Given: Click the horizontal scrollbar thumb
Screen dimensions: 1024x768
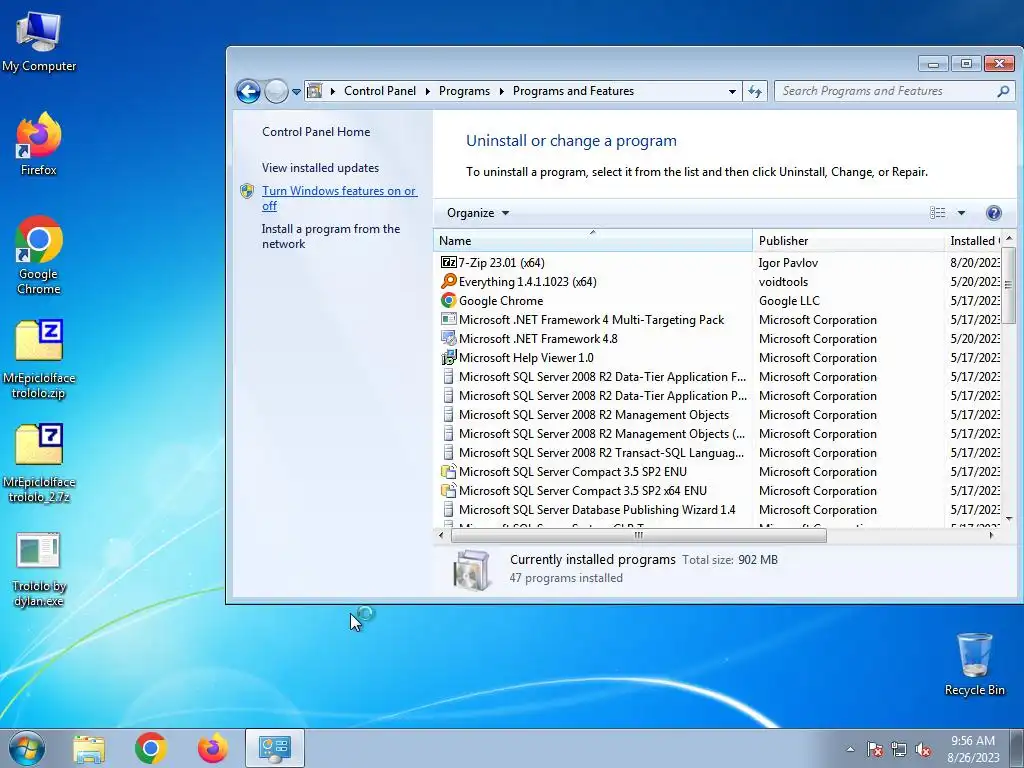Looking at the screenshot, I should 638,536.
